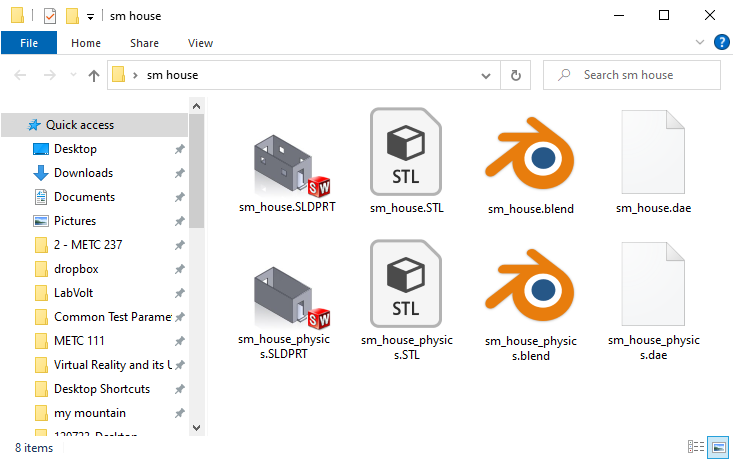Switch to the Details view icon
Viewport: 734px width, 460px height.
[x=696, y=447]
